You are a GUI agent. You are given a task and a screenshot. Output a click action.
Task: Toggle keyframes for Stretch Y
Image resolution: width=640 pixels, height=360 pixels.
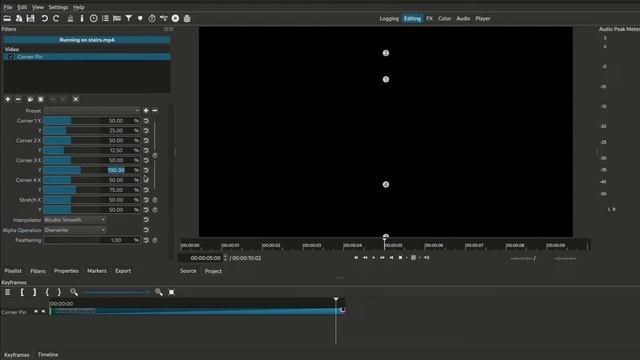pos(155,210)
